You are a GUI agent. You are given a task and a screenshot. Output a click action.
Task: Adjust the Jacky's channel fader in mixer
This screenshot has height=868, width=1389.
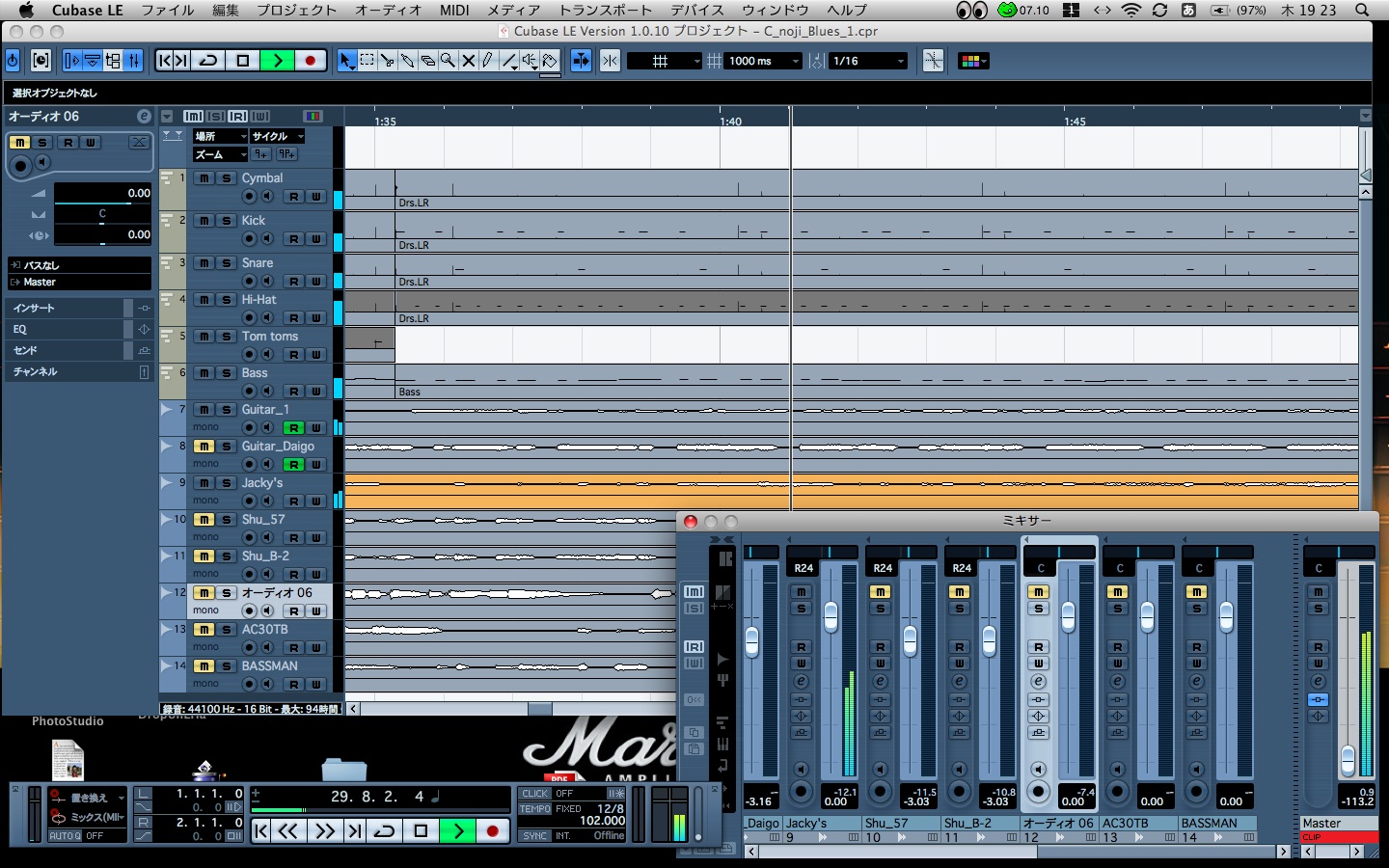click(x=831, y=616)
